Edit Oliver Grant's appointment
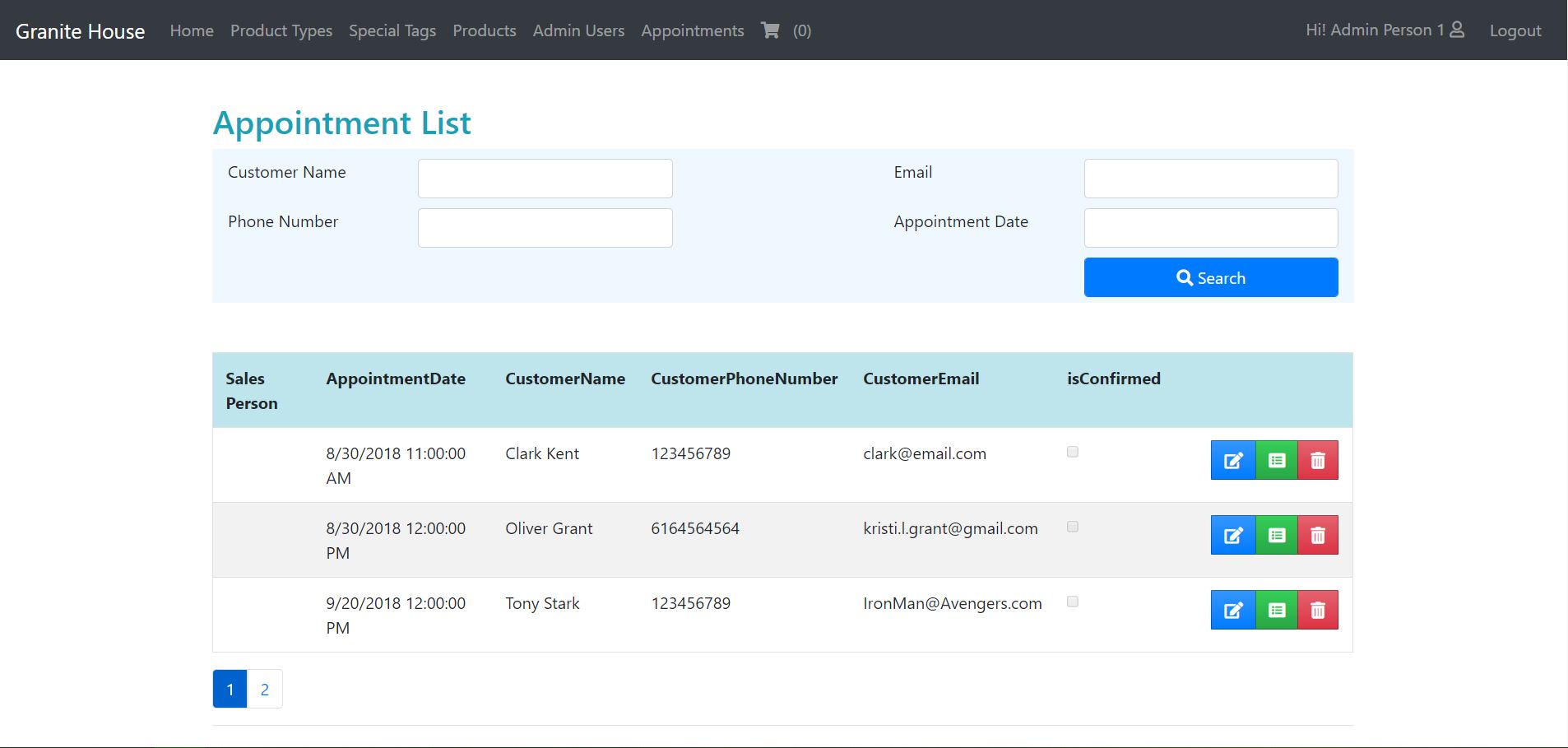 1232,535
